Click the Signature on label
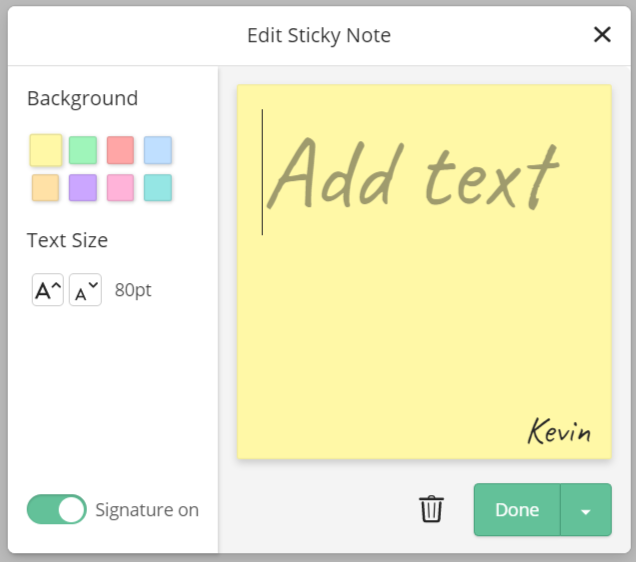The width and height of the screenshot is (636, 562). 147,510
